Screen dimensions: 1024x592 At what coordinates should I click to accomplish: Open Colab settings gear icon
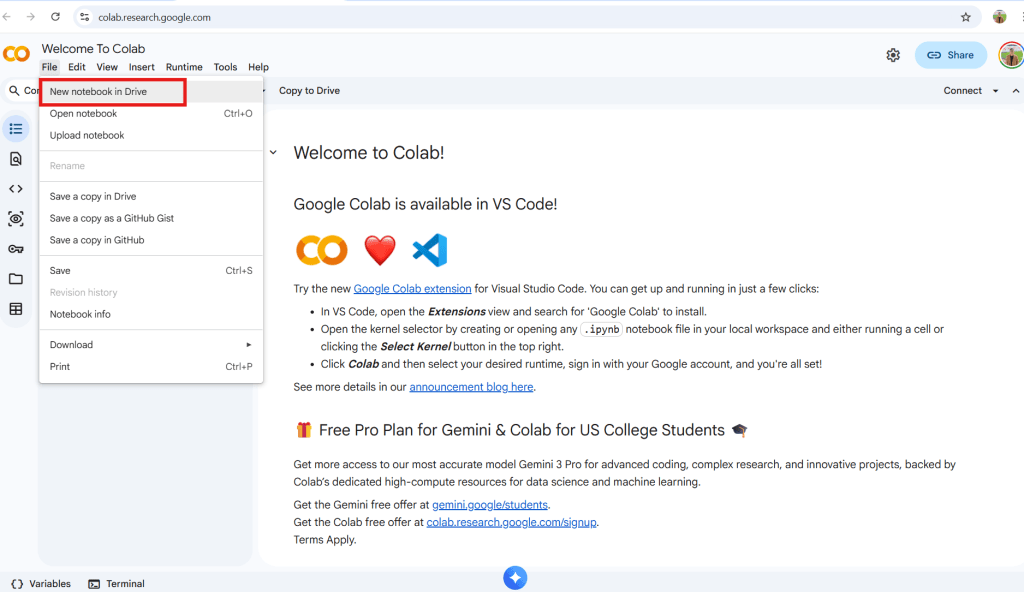(x=893, y=55)
